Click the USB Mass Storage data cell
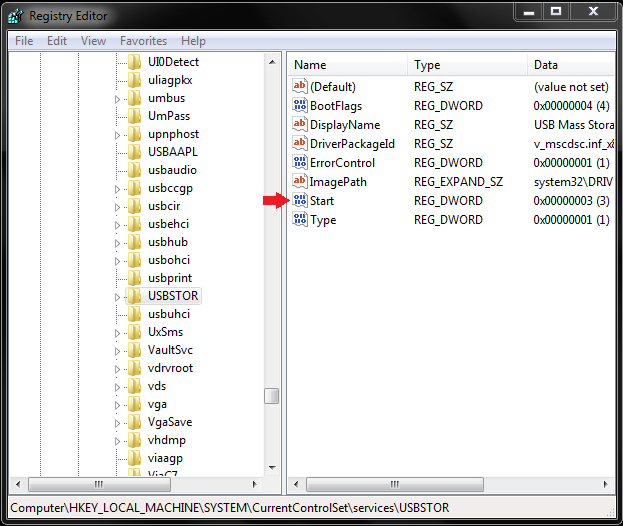This screenshot has width=623, height=526. coord(574,125)
